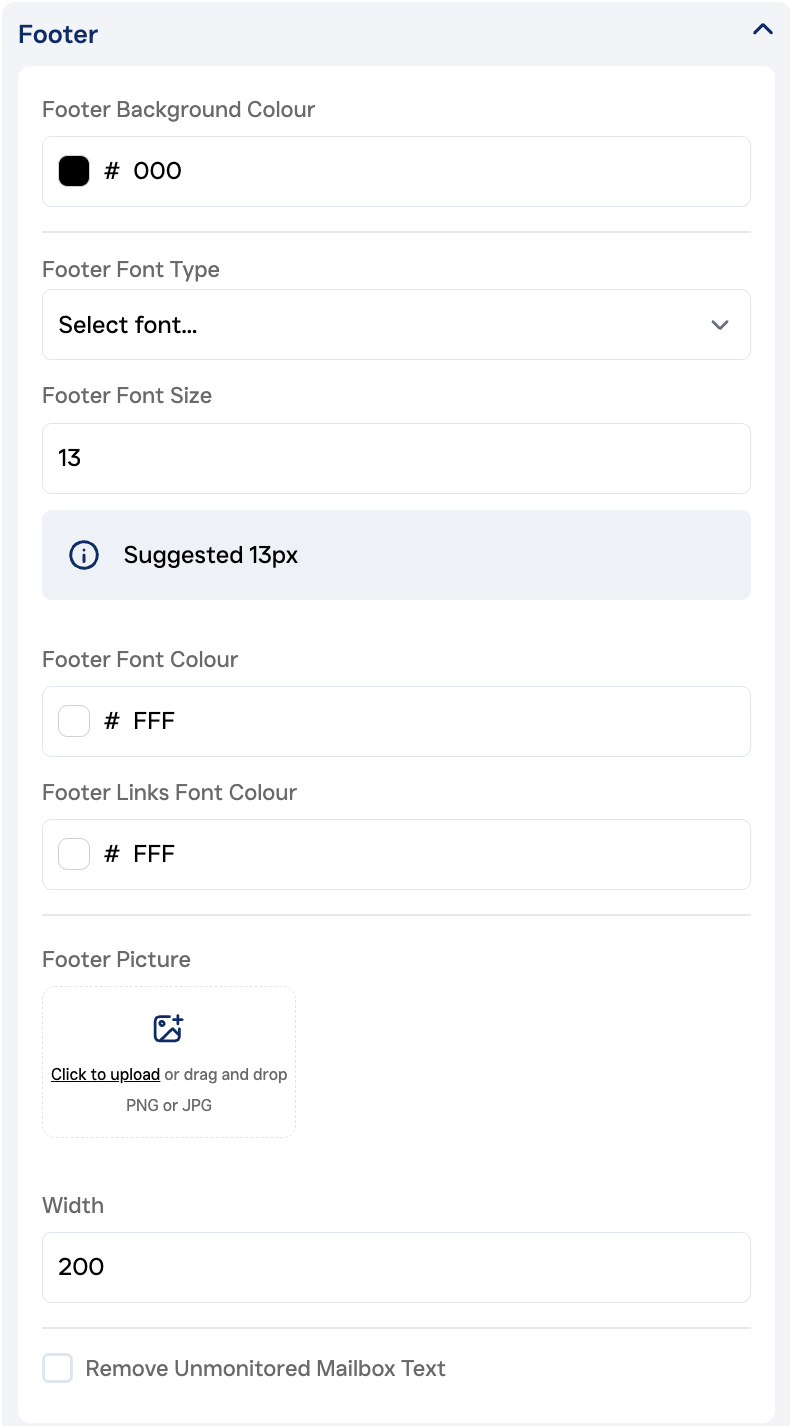Click the image upload icon in Footer Picture
This screenshot has height=1426, width=790.
pyautogui.click(x=168, y=1028)
